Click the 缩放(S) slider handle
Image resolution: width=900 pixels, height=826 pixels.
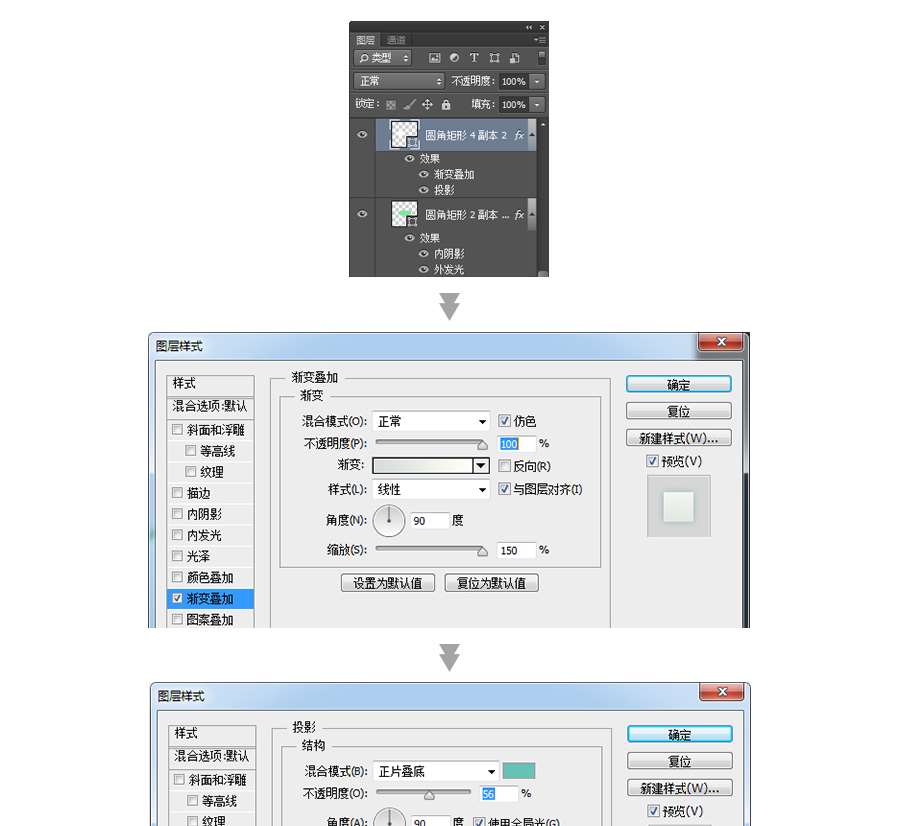[x=482, y=552]
